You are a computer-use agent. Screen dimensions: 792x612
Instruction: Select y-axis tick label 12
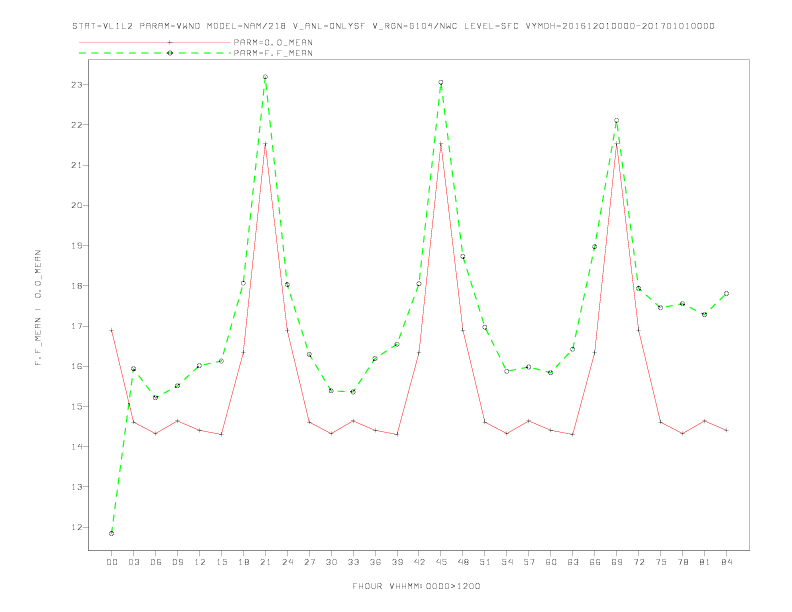coord(76,527)
